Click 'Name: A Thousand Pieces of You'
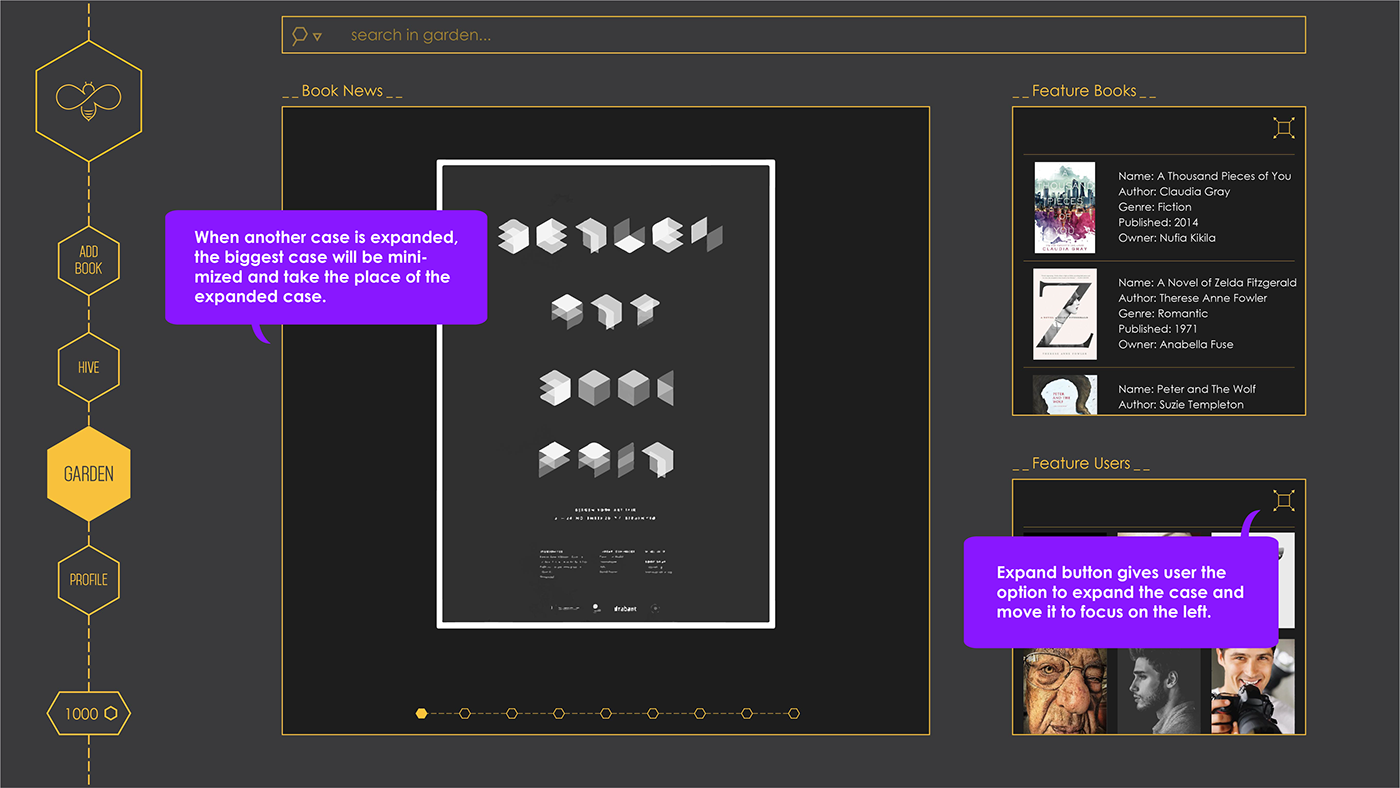This screenshot has height=788, width=1400. [x=1204, y=176]
